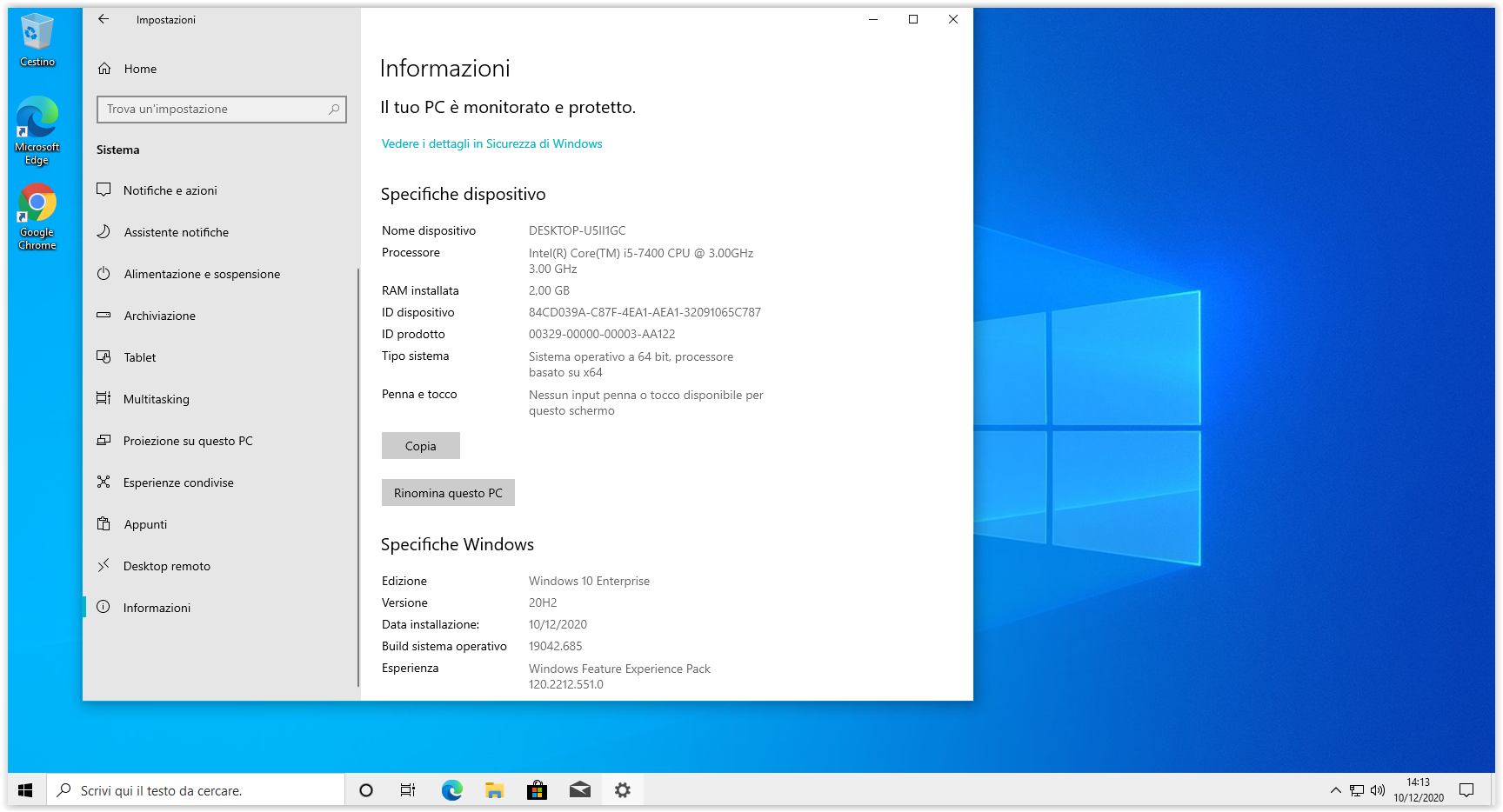1503x812 pixels.
Task: Click the remote icon beside Desktop remoto
Action: point(104,565)
